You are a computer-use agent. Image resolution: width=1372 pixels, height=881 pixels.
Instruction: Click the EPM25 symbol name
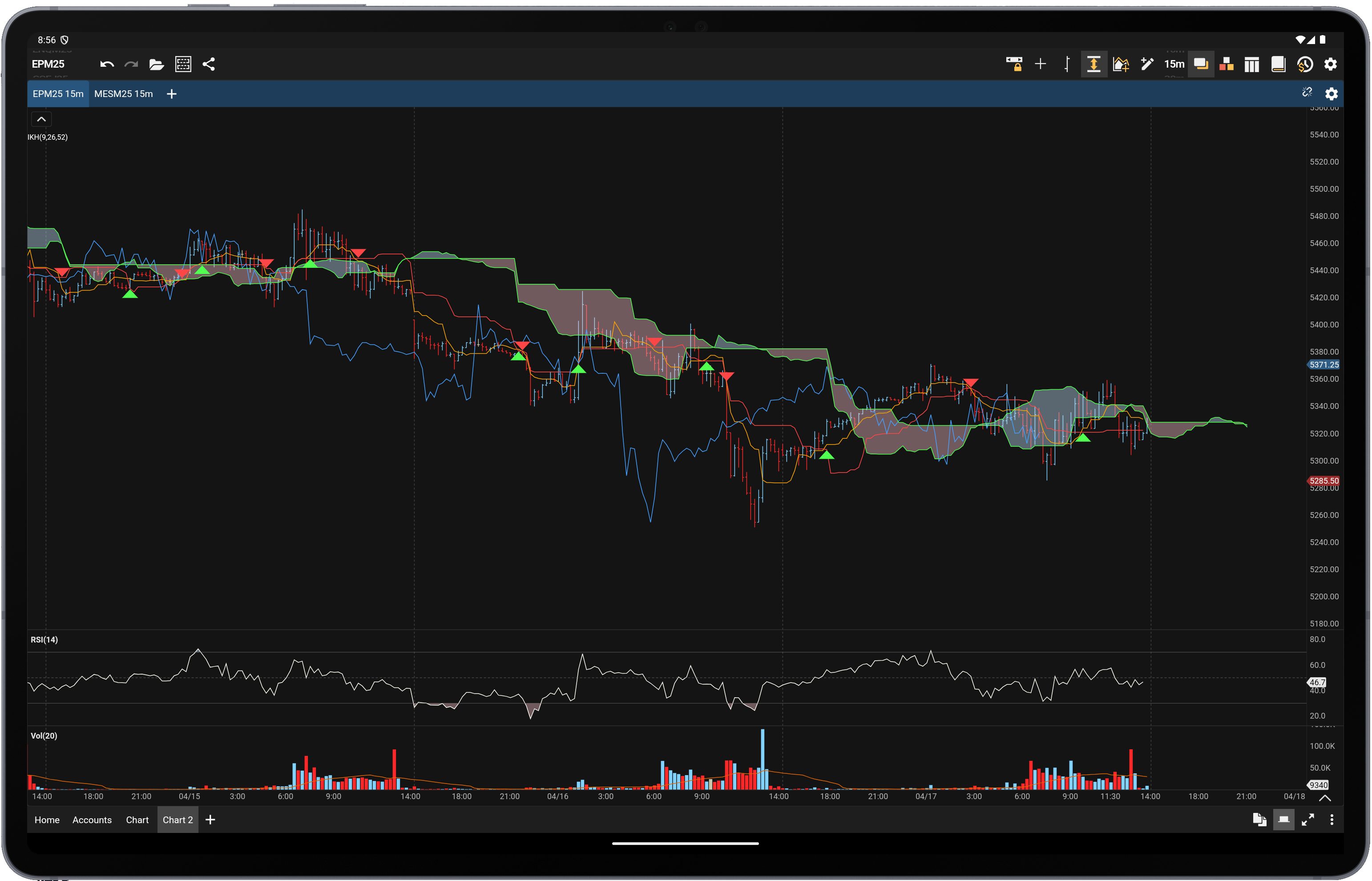click(48, 64)
